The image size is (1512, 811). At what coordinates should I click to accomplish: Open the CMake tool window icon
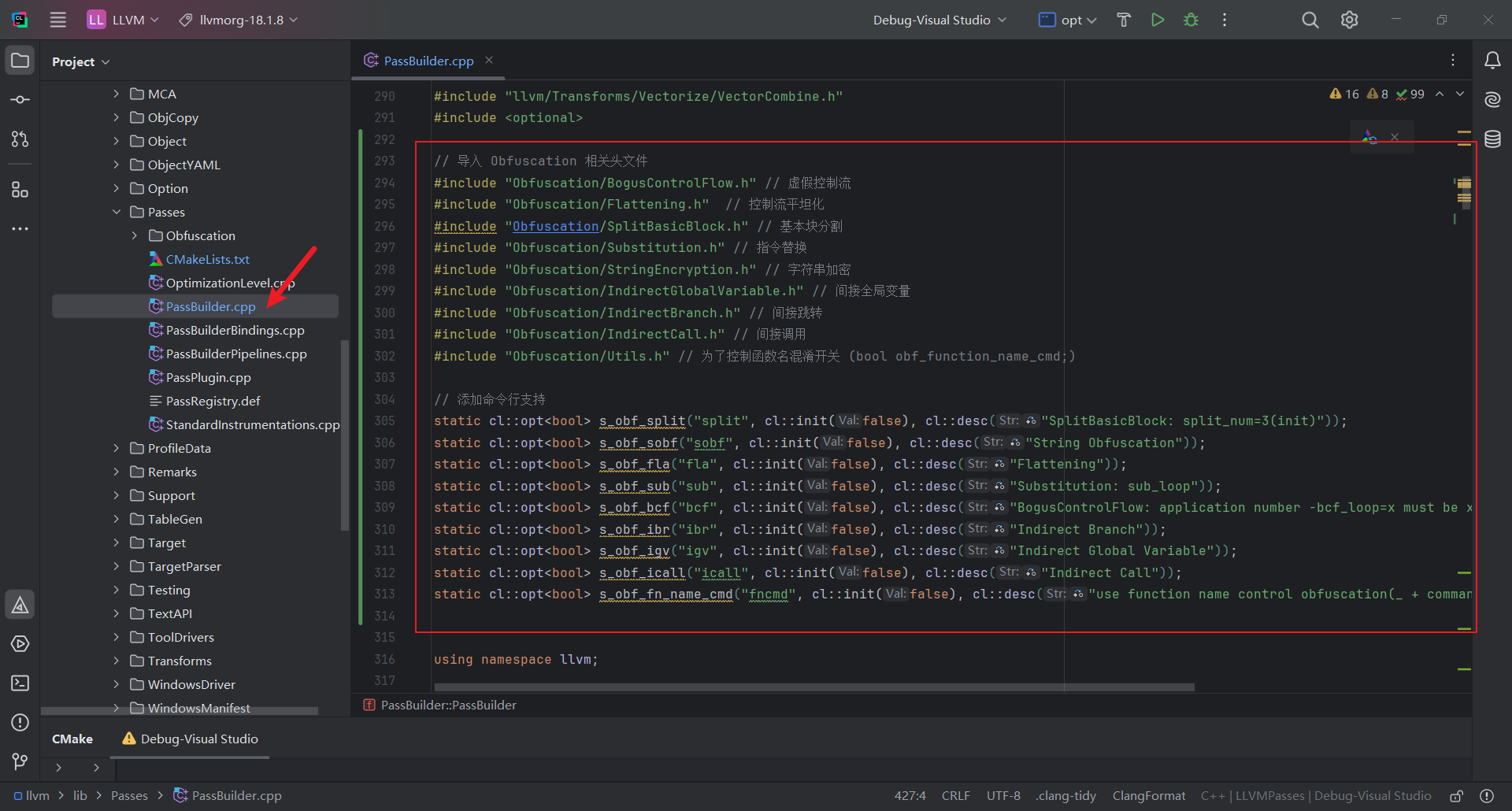coord(20,605)
